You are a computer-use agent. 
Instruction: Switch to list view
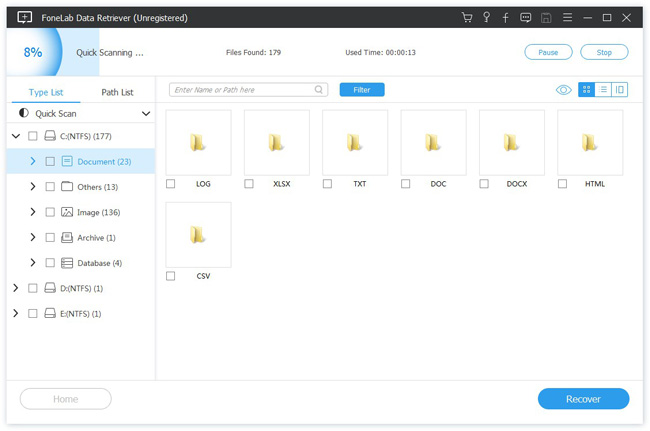(603, 90)
